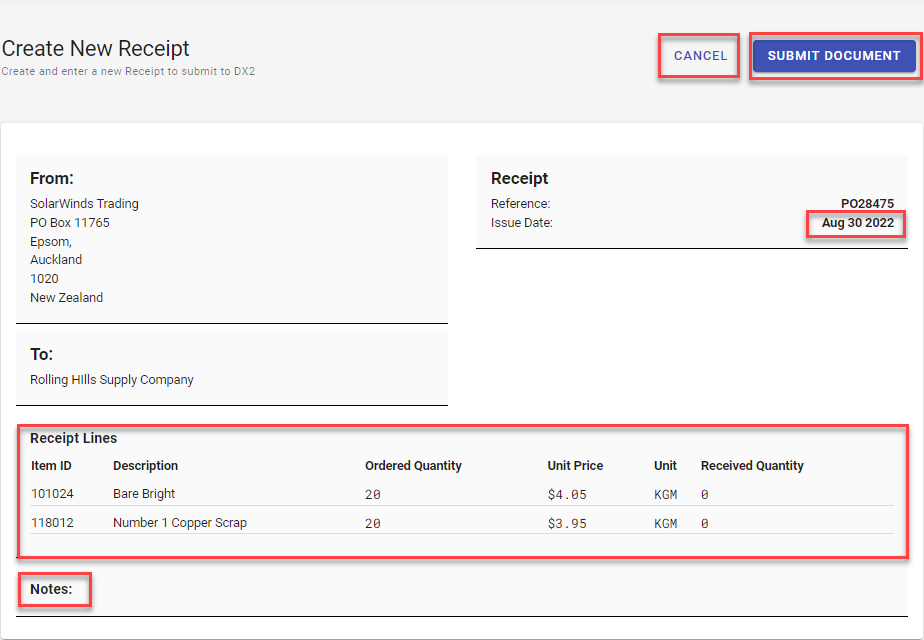
Task: Click the Rolling Hills Supply Company name
Action: click(111, 379)
